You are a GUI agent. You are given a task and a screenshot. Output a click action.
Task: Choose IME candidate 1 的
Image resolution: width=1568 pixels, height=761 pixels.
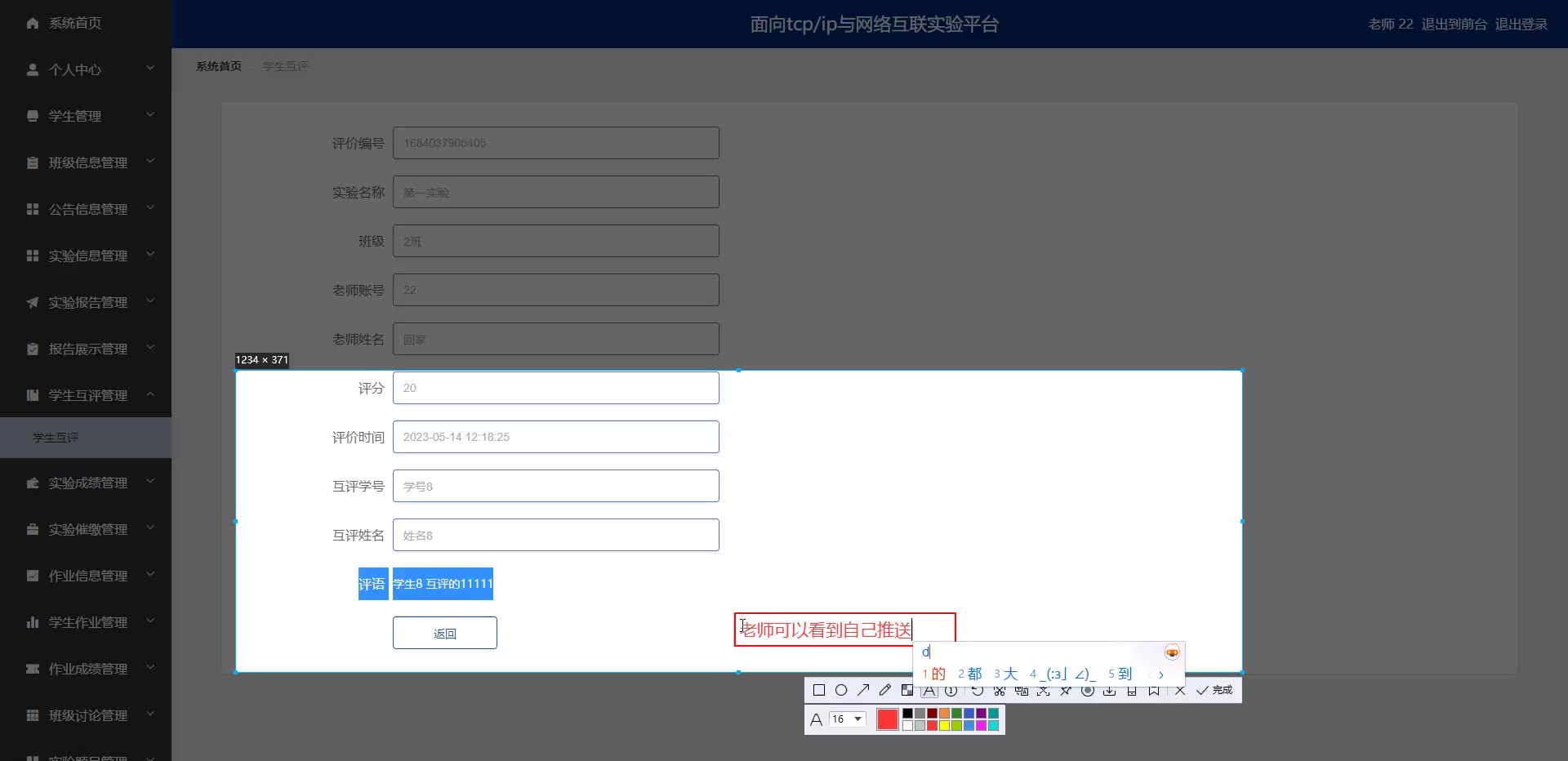[x=934, y=674]
